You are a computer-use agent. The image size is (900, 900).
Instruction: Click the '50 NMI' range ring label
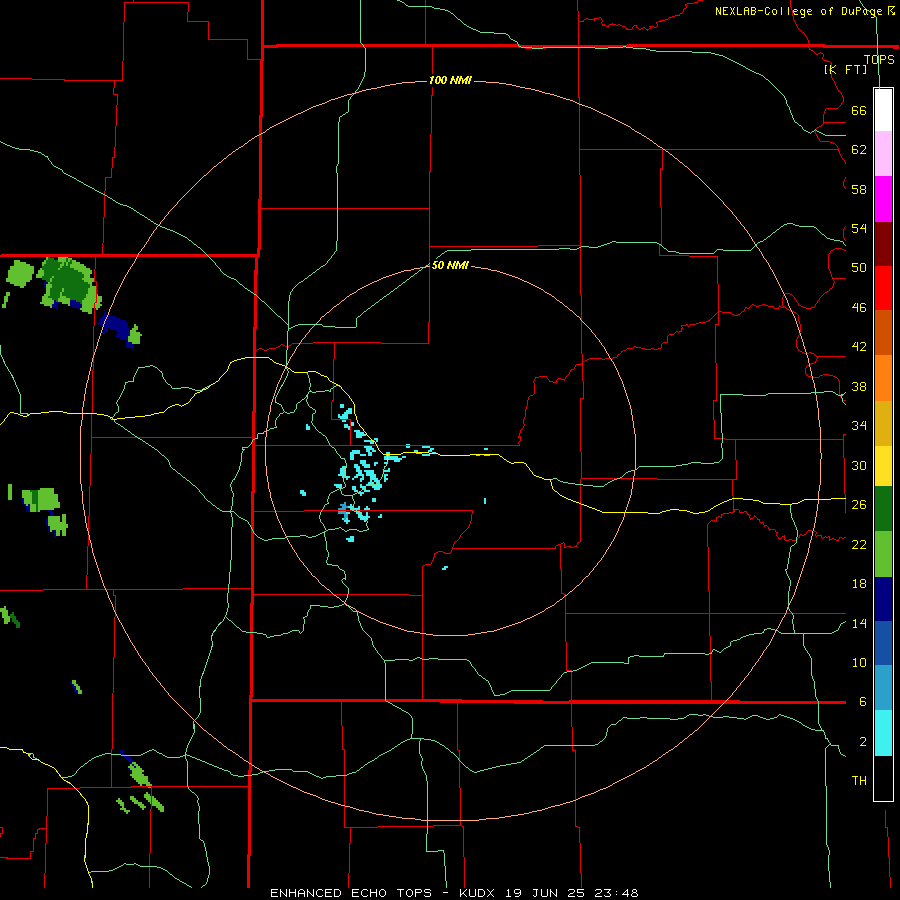pyautogui.click(x=450, y=265)
